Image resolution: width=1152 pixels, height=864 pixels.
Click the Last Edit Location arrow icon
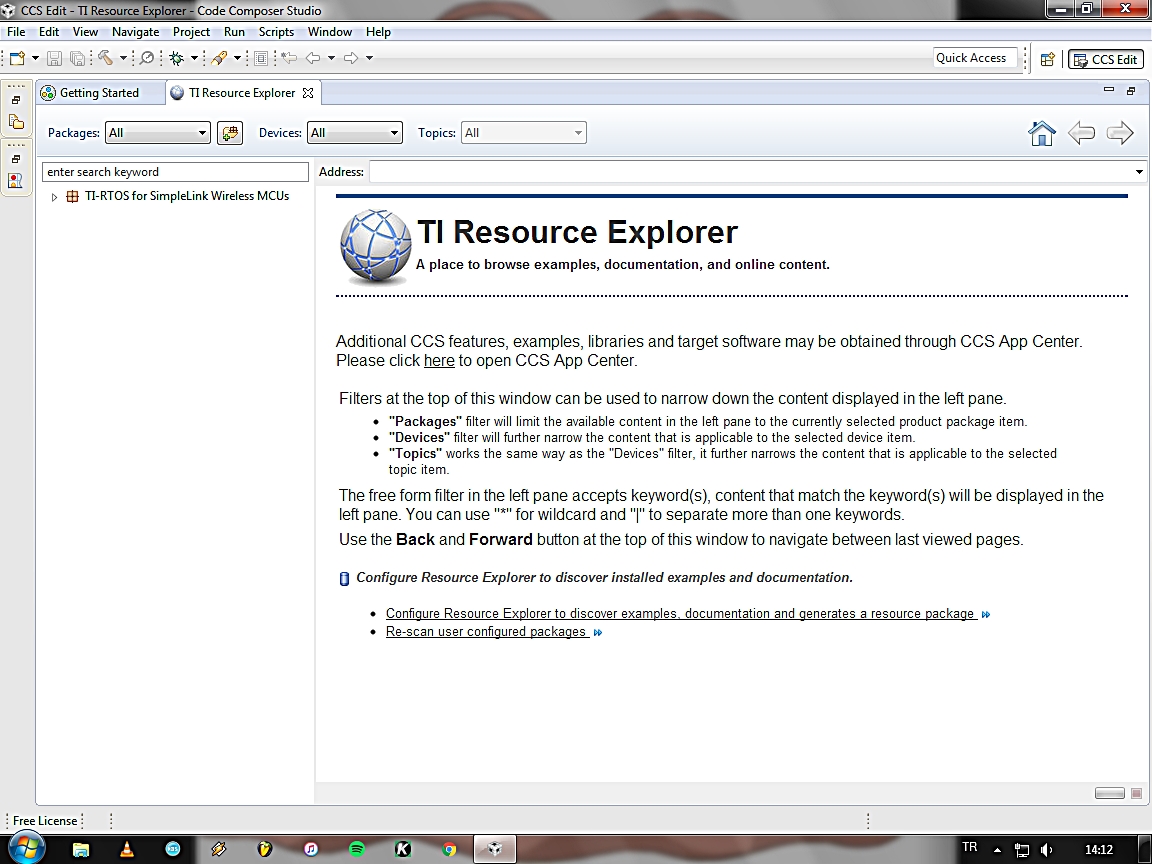click(289, 57)
